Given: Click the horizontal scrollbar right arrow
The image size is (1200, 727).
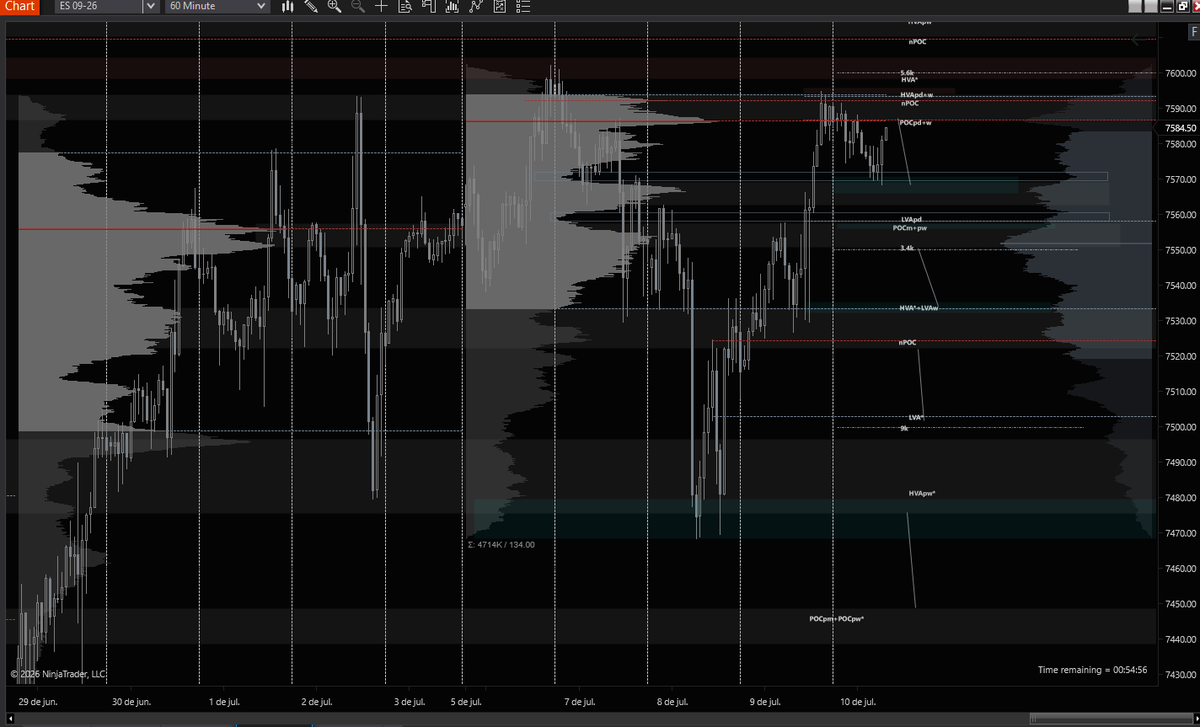Looking at the screenshot, I should pos(1197,718).
